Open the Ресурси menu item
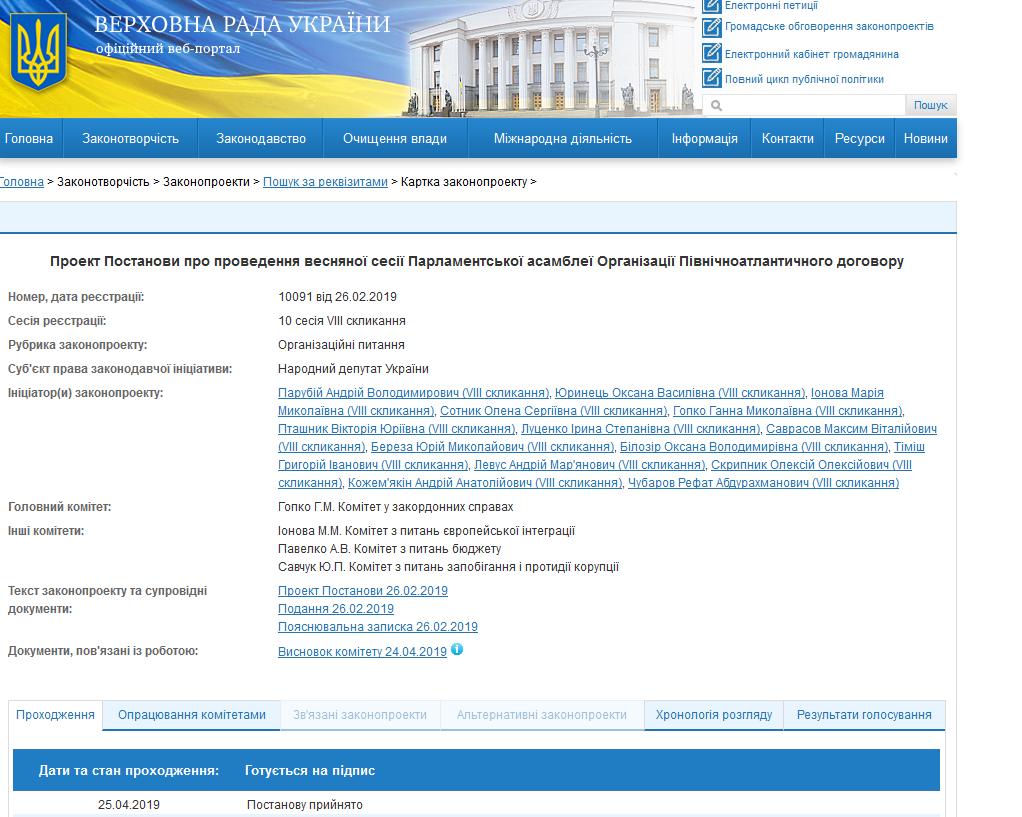The height and width of the screenshot is (817, 1022). tap(860, 138)
